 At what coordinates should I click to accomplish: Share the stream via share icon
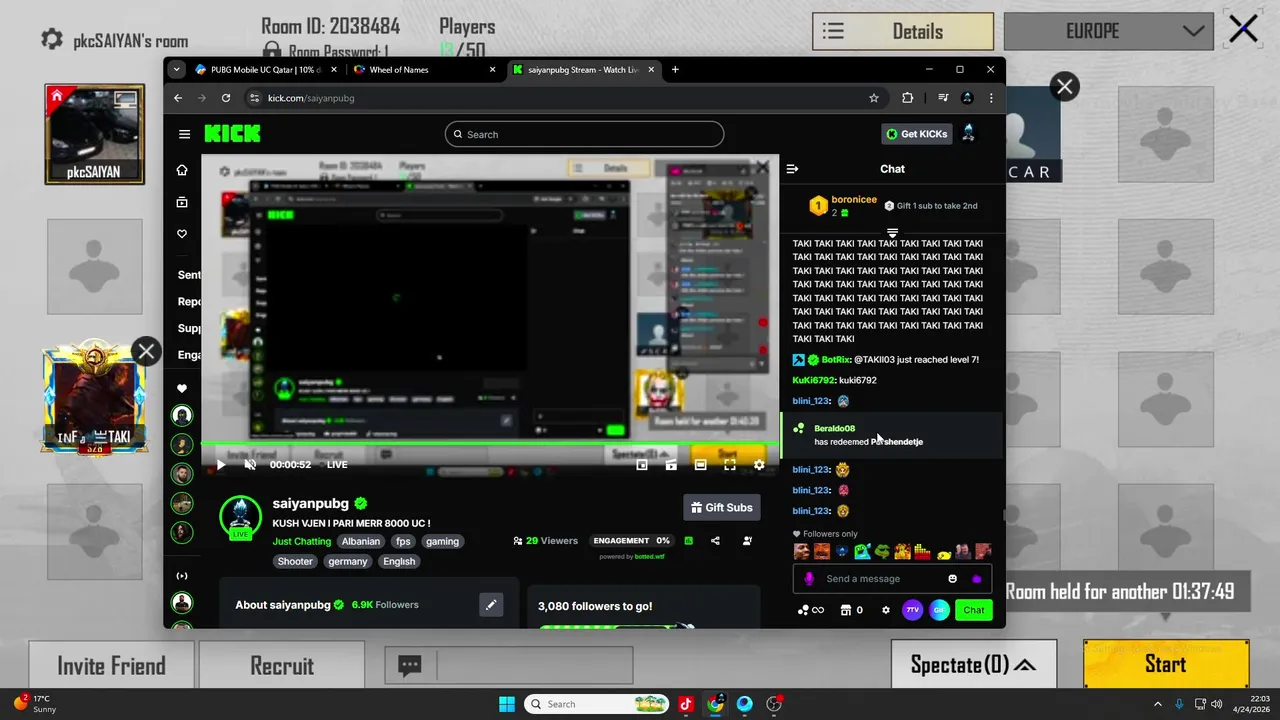pyautogui.click(x=715, y=541)
